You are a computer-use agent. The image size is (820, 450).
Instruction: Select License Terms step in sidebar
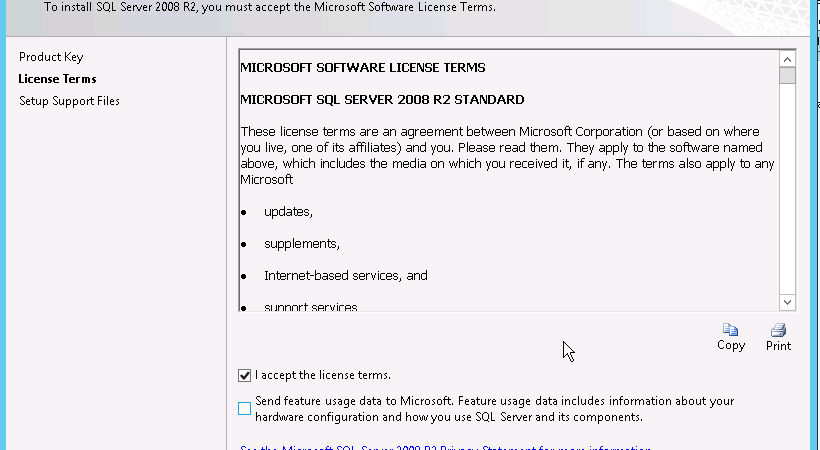point(58,79)
